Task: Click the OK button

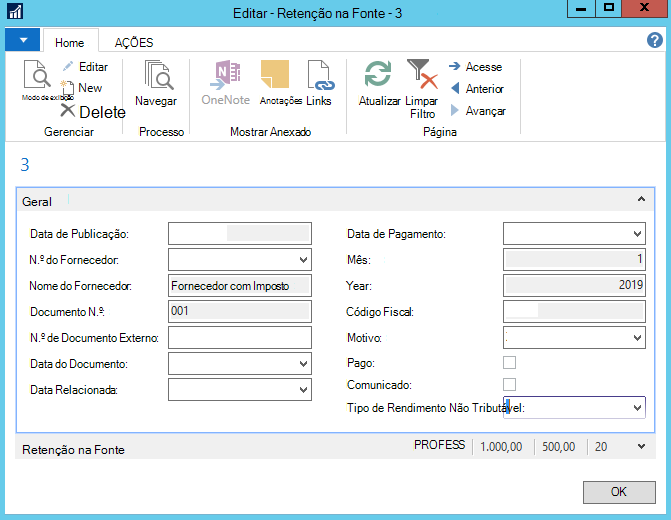Action: [619, 492]
